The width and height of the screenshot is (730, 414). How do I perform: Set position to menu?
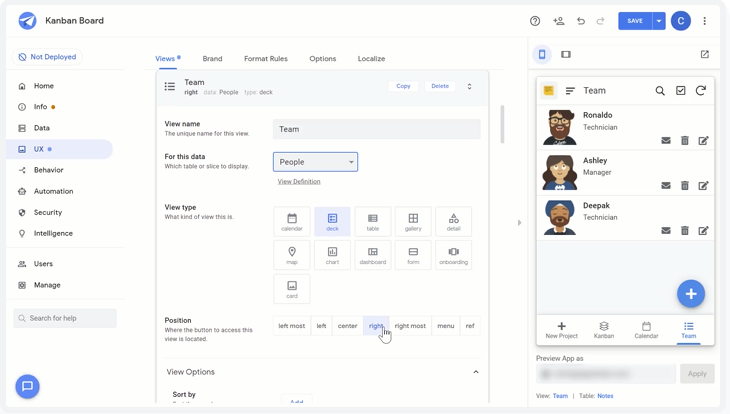pos(446,326)
